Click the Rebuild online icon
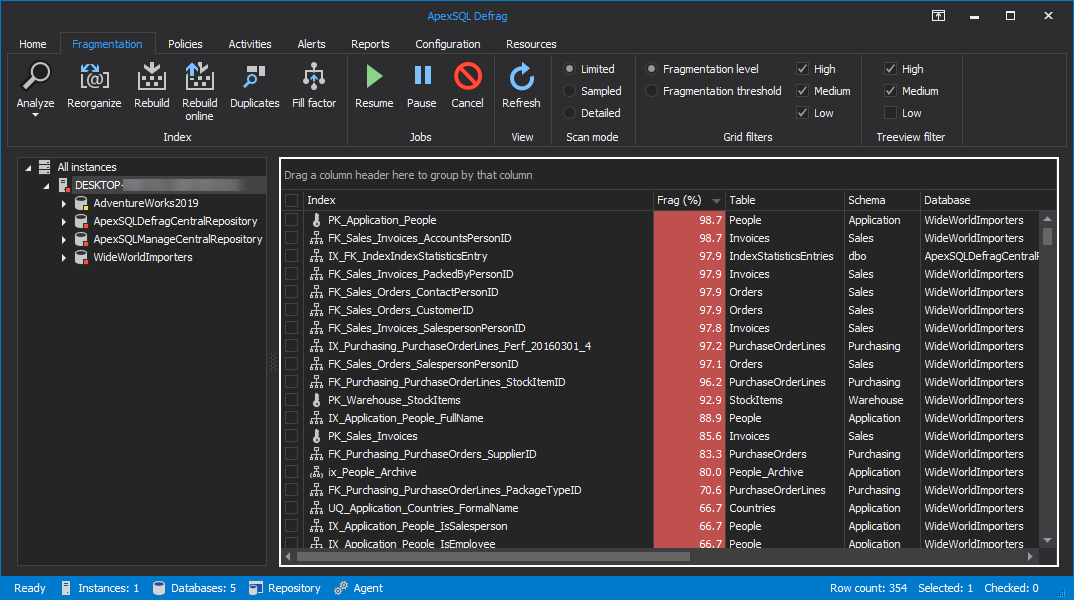This screenshot has height=600, width=1074. [x=199, y=76]
